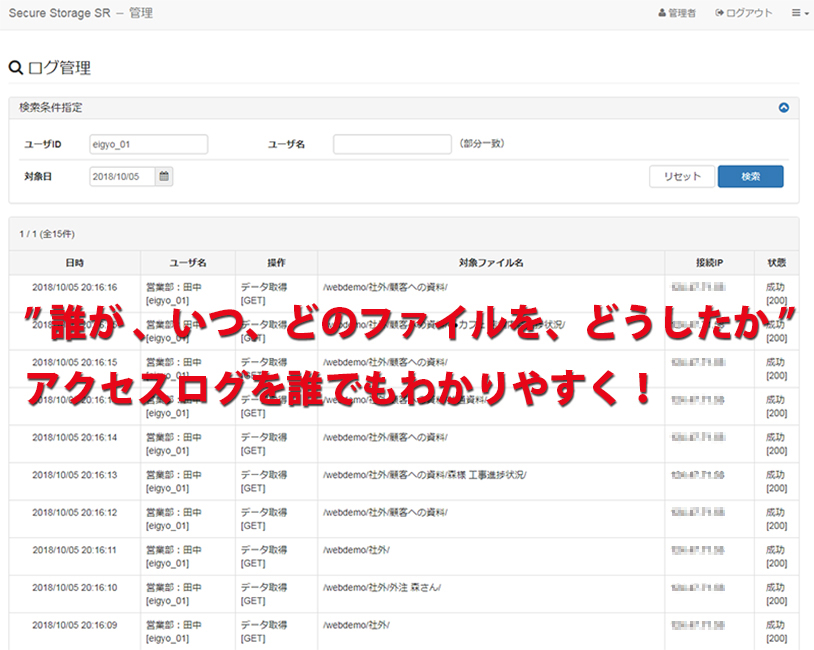Collapse the 検索条件指定 panel with the chevron icon
This screenshot has height=650, width=814.
click(x=783, y=107)
